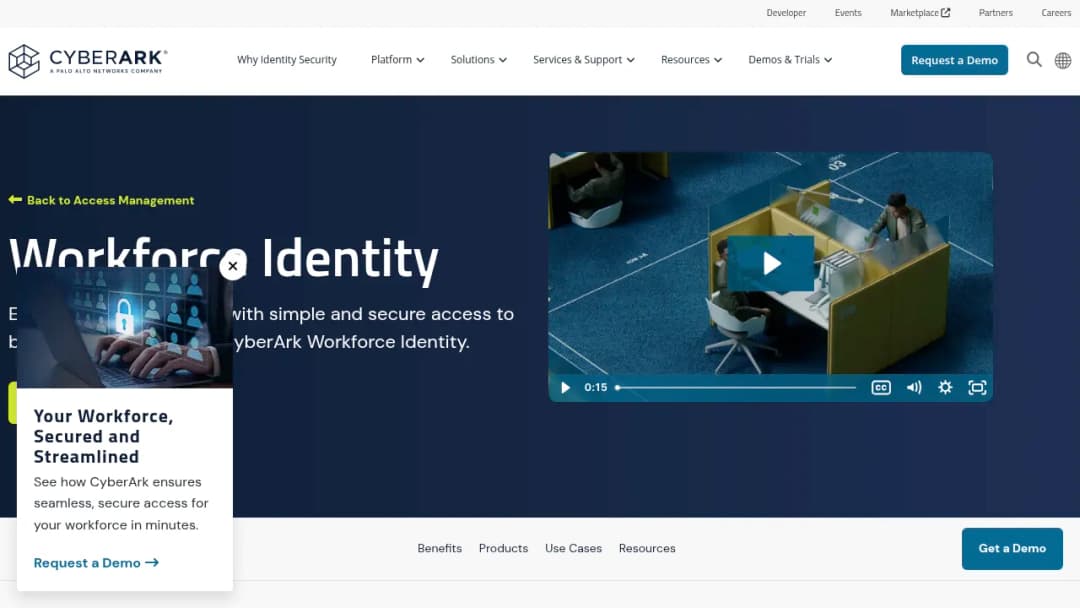Image resolution: width=1080 pixels, height=608 pixels.
Task: Open the Partners link
Action: [x=995, y=12]
